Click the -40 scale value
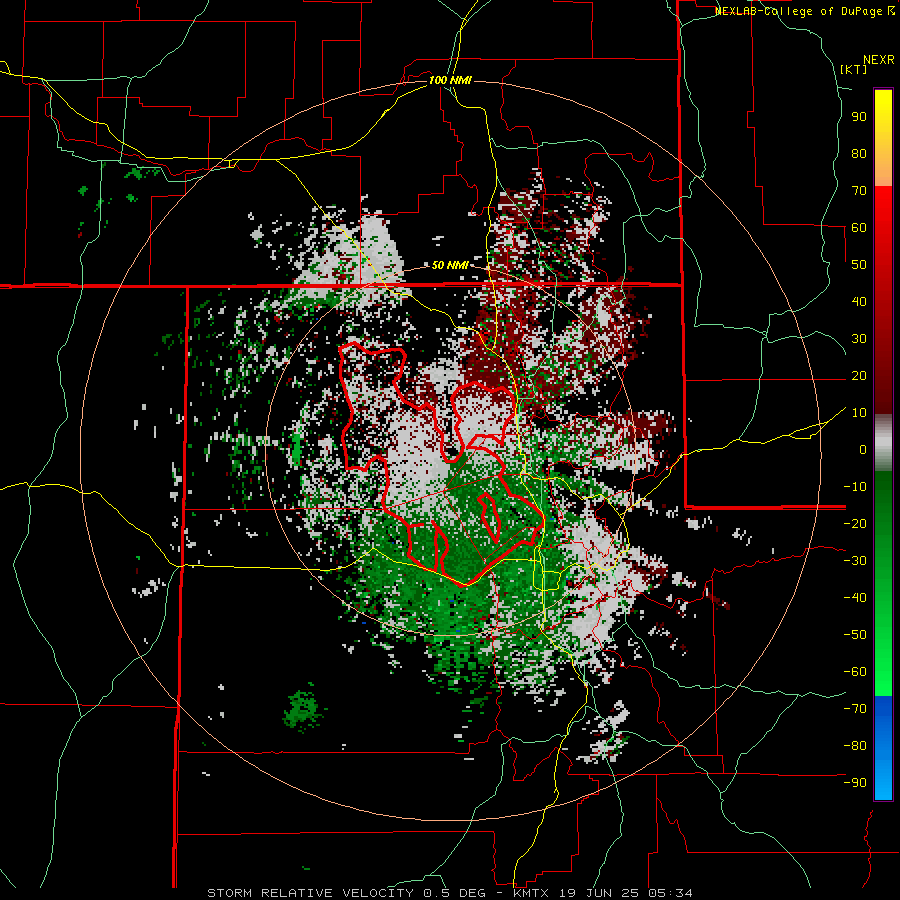 click(855, 598)
